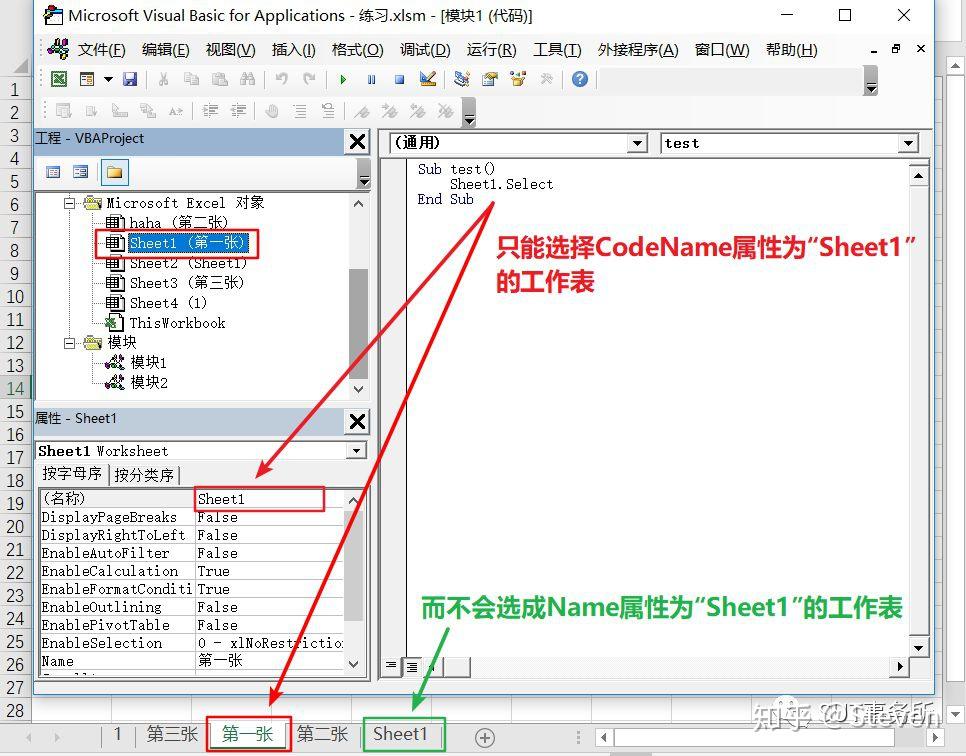966x756 pixels.
Task: Toggle Design Mode on the toolbar
Action: 428,78
